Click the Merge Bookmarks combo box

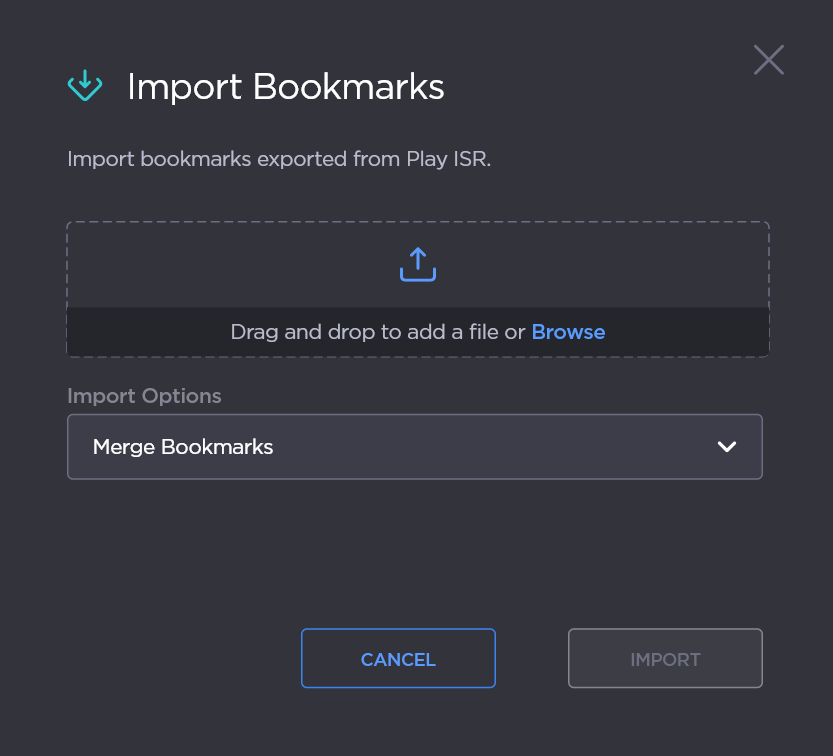point(415,447)
